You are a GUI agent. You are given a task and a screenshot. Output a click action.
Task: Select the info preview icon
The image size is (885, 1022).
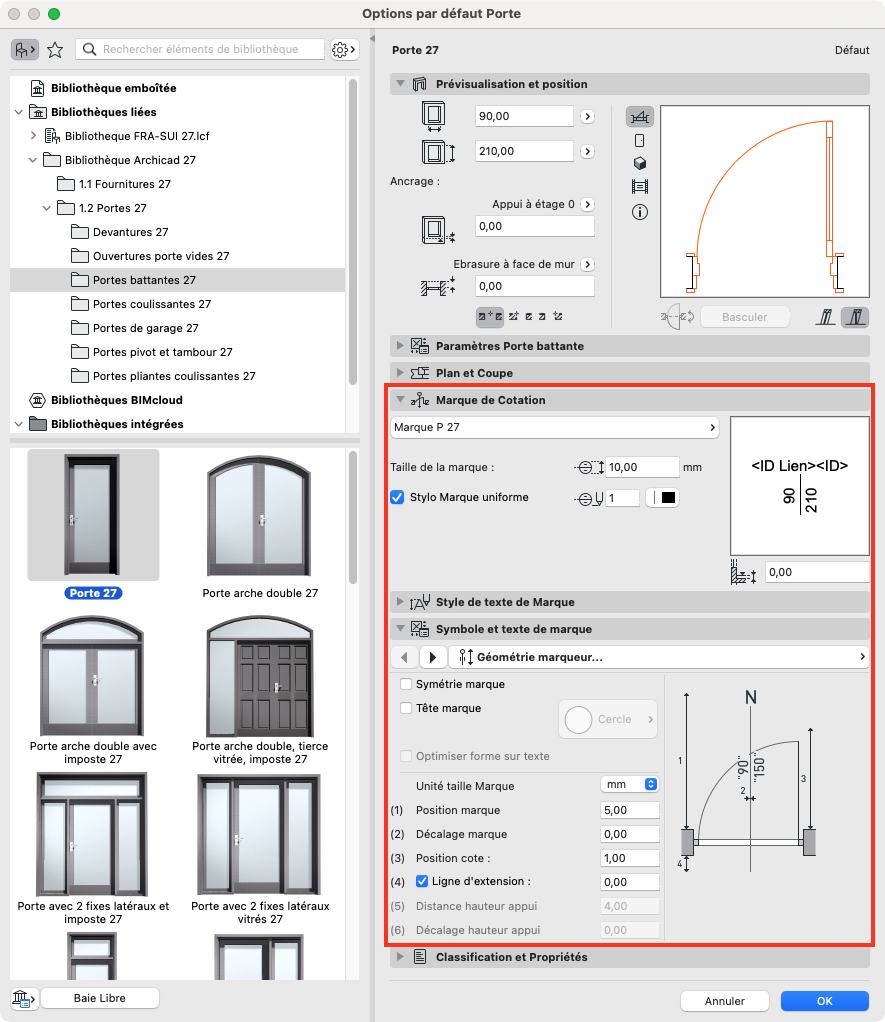[640, 212]
